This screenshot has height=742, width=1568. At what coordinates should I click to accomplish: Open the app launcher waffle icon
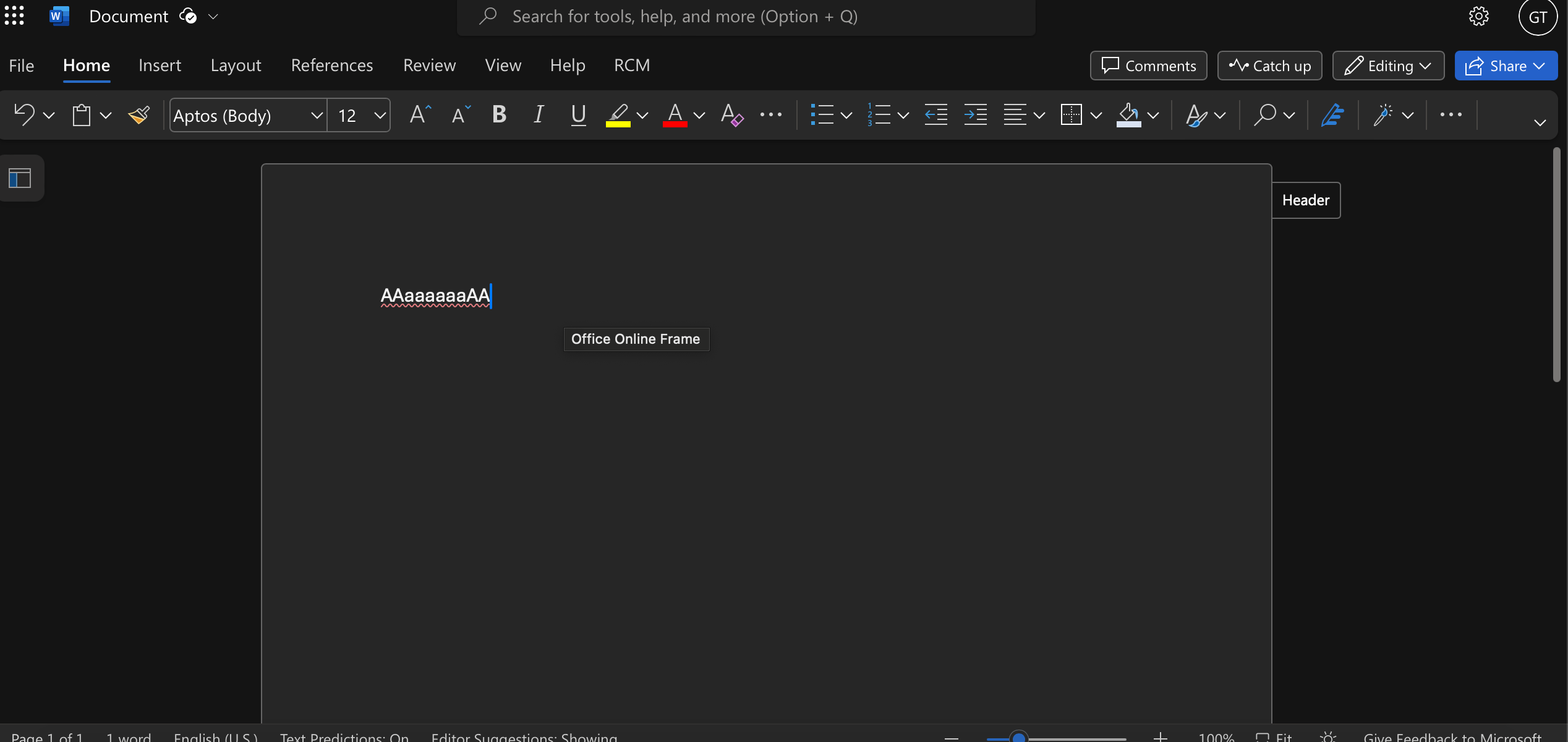[14, 16]
